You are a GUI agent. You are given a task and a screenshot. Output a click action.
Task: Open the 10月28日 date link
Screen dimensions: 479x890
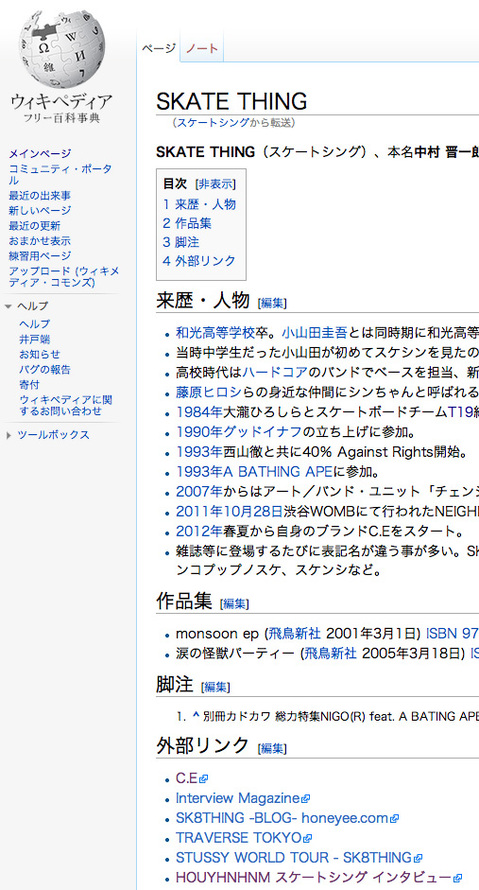click(x=253, y=512)
